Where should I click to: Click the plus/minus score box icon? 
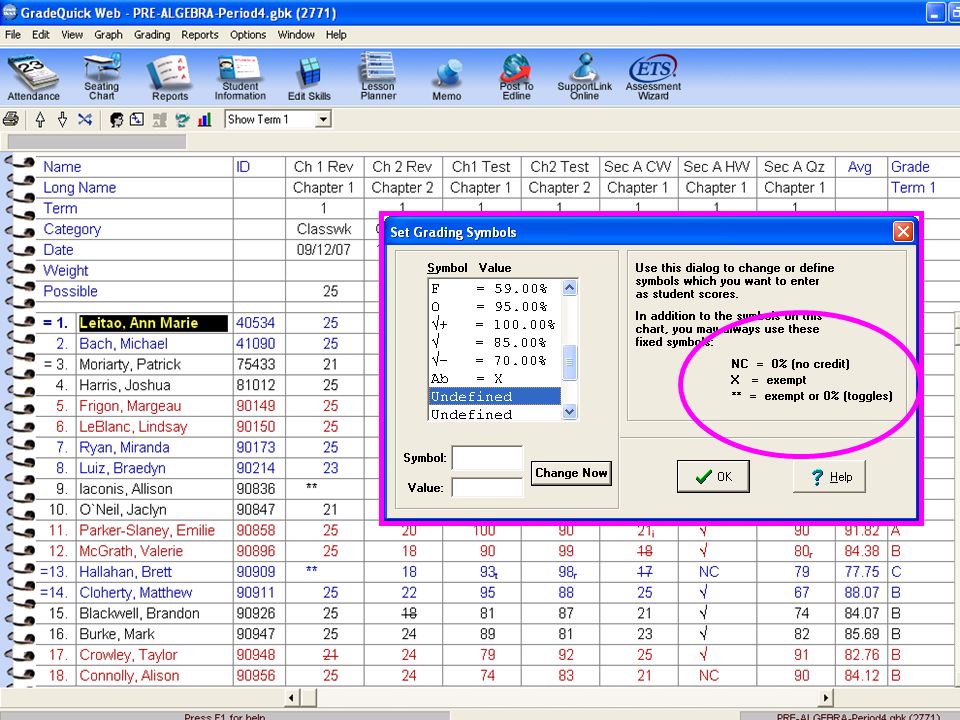pyautogui.click(x=137, y=119)
